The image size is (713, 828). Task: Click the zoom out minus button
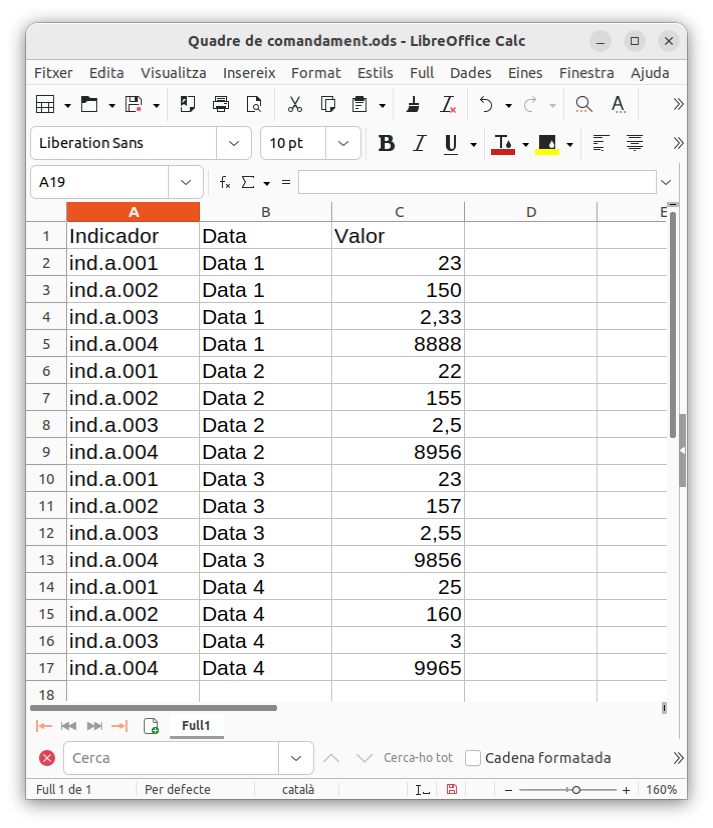(508, 790)
